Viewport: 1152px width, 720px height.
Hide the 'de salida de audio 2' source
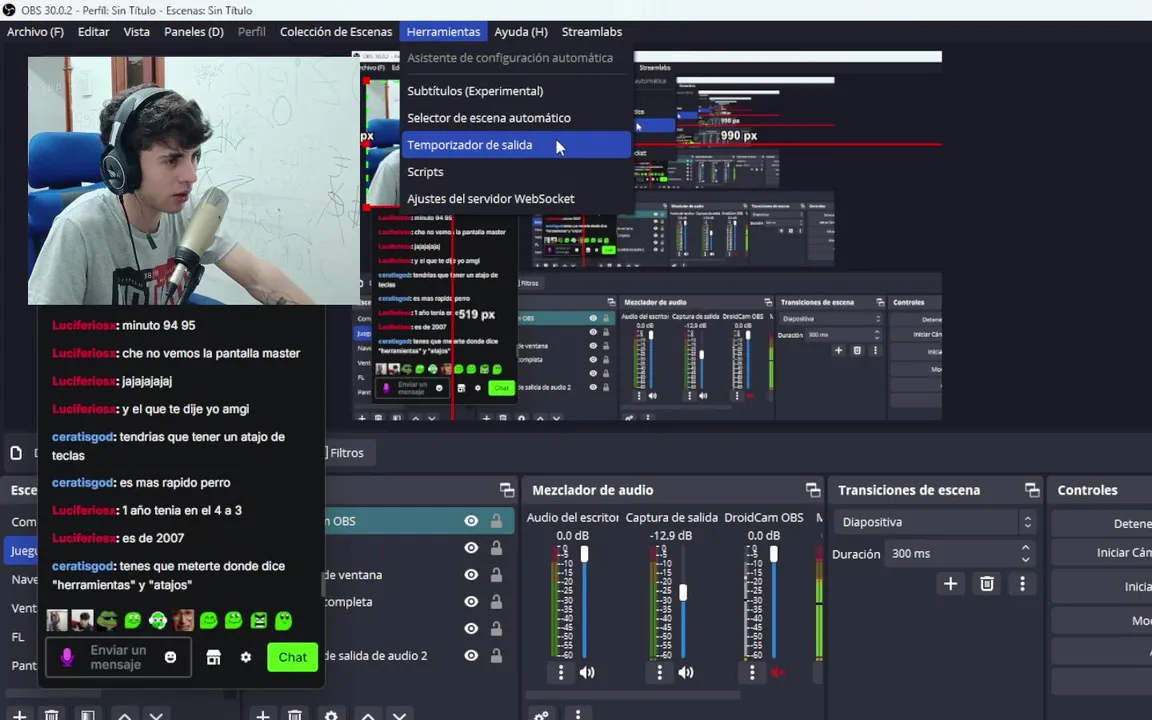click(471, 655)
